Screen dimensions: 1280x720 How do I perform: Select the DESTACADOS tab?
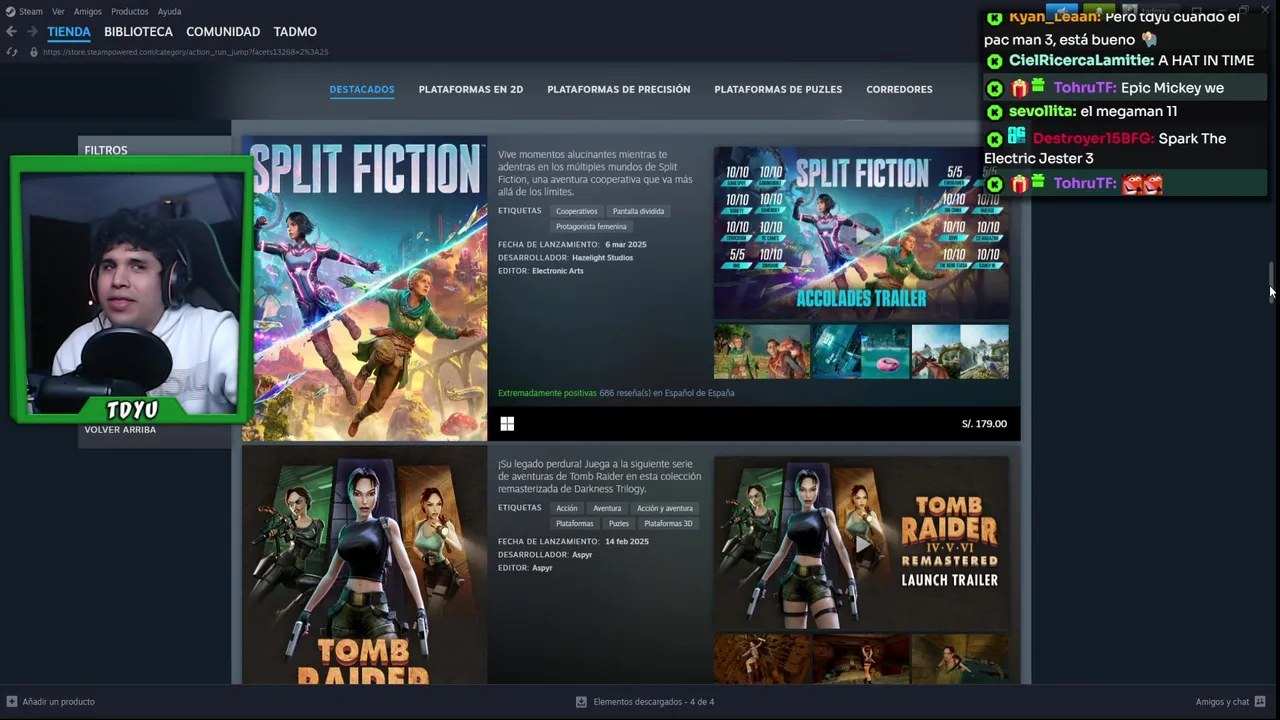pyautogui.click(x=362, y=89)
